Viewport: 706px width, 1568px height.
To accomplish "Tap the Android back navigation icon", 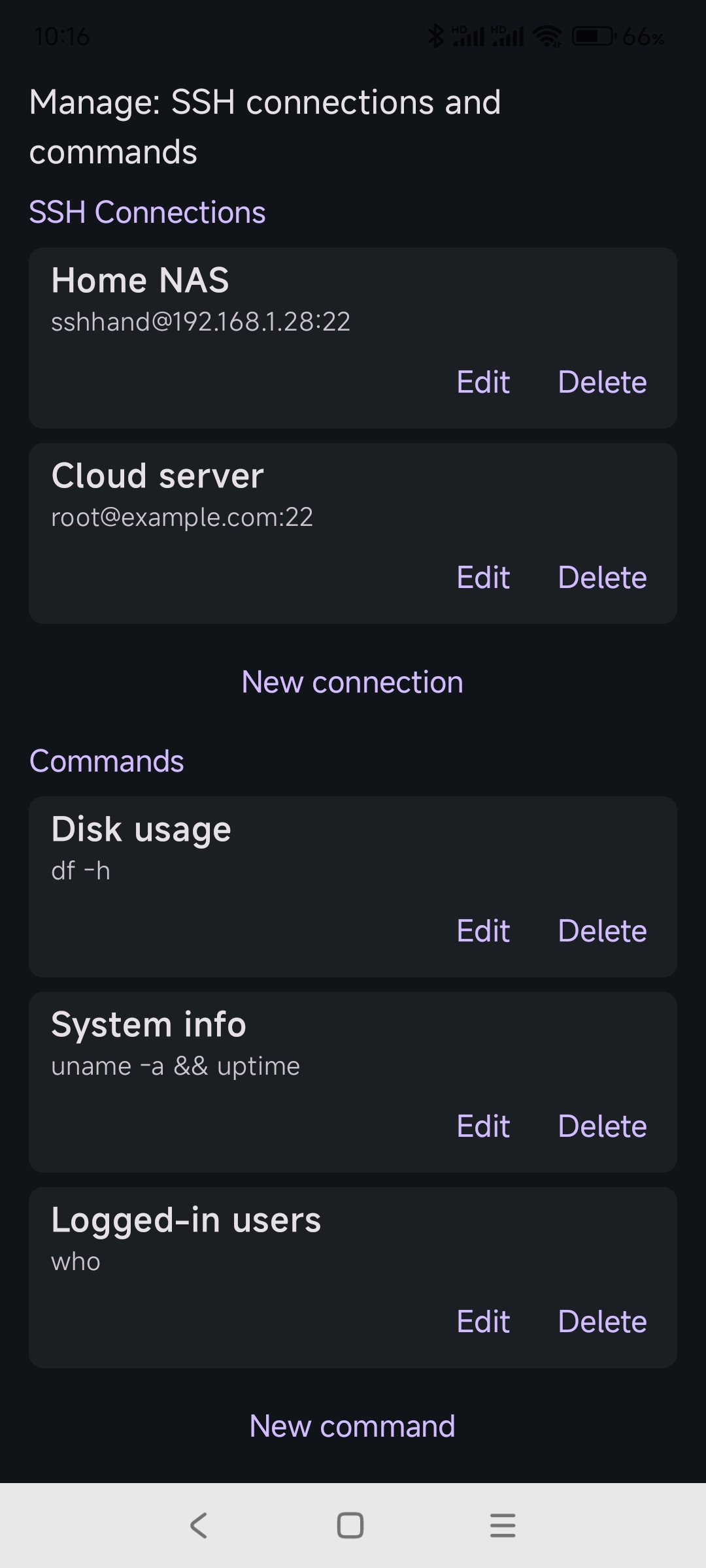I will pos(199,1526).
